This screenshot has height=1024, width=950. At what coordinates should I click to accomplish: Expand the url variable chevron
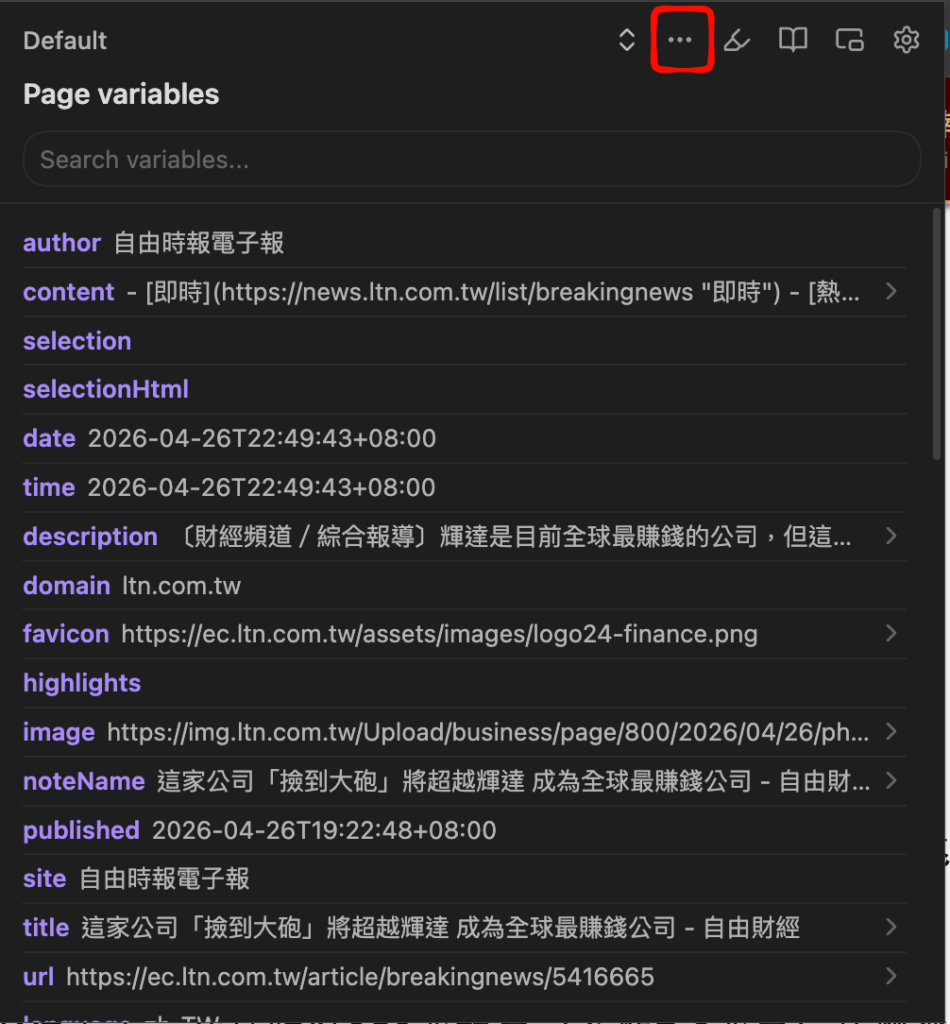(x=891, y=976)
